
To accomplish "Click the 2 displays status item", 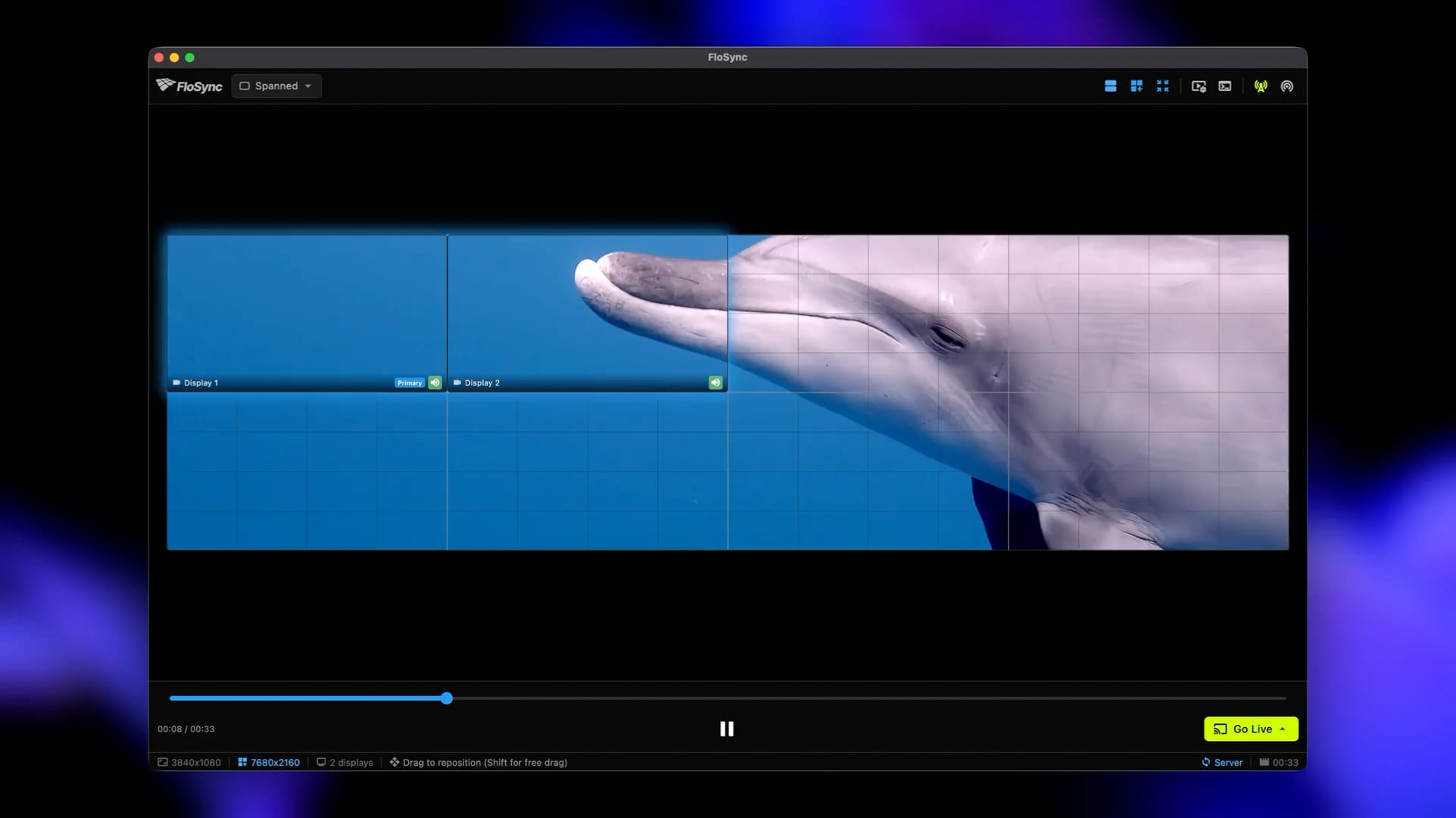I will (x=345, y=762).
